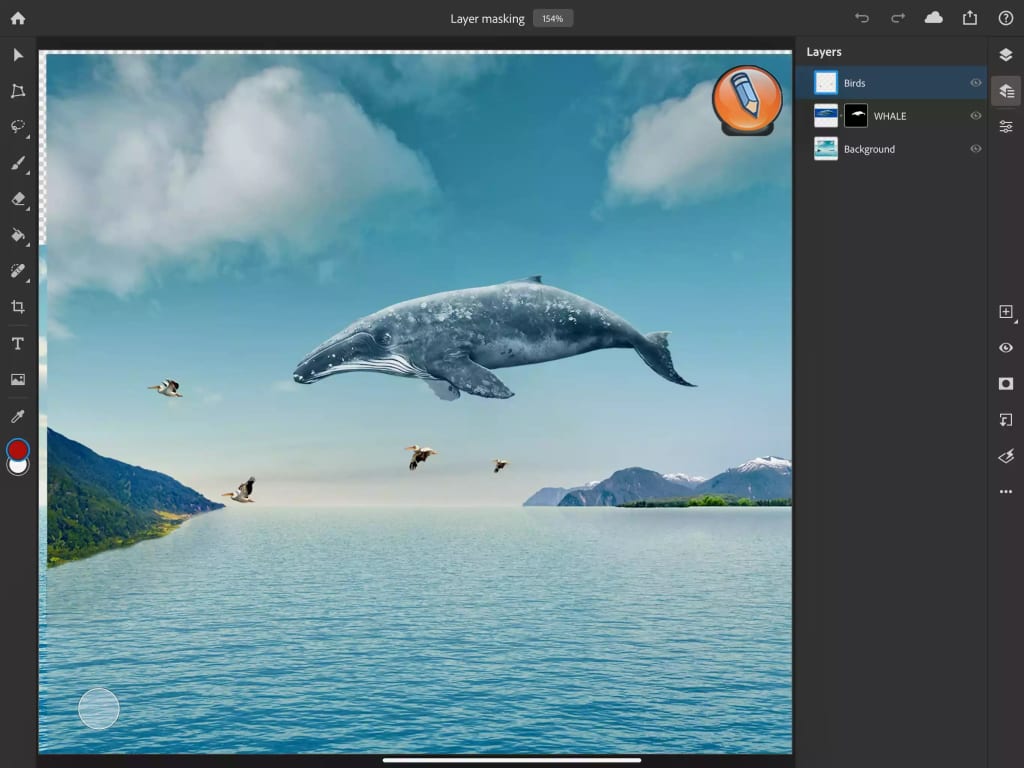
Task: Select the Spot Healing tool
Action: (18, 271)
